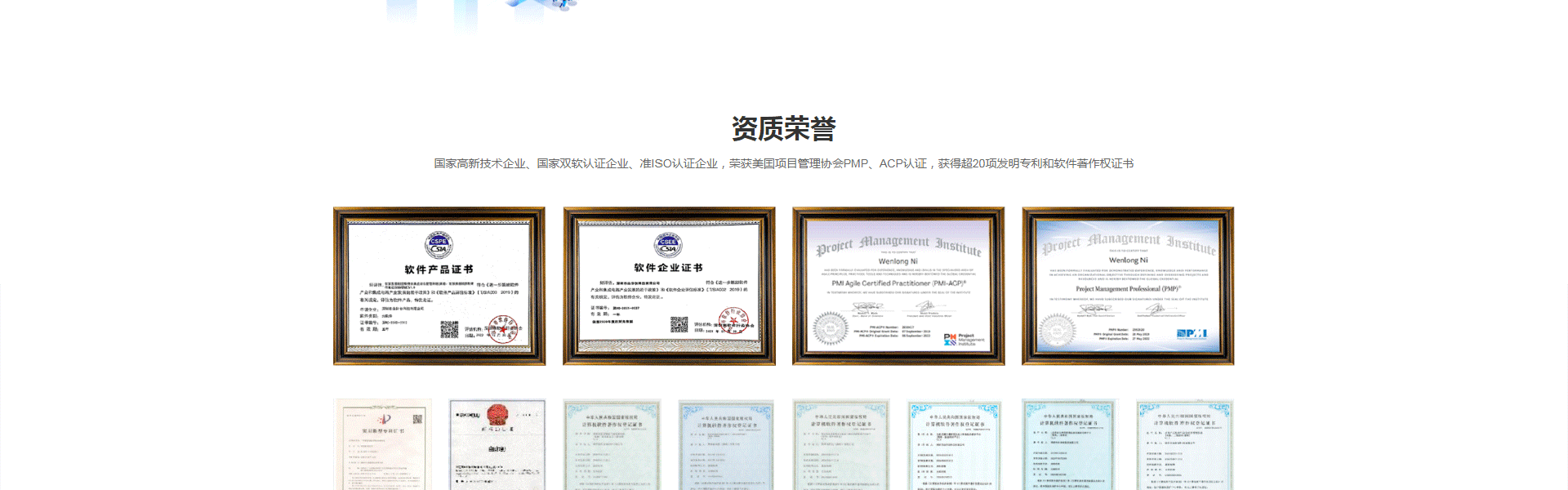
Task: Click the red stamp on 软件产品证书
Action: click(501, 329)
